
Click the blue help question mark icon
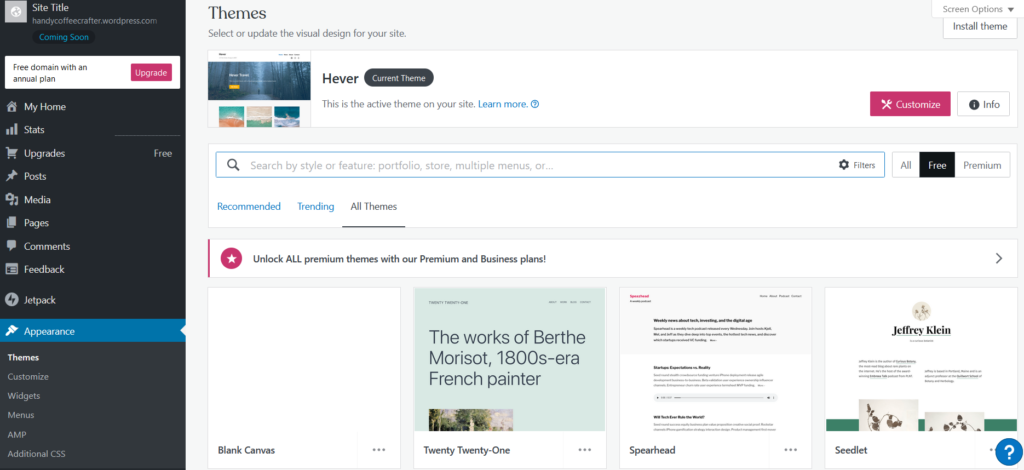click(1009, 451)
